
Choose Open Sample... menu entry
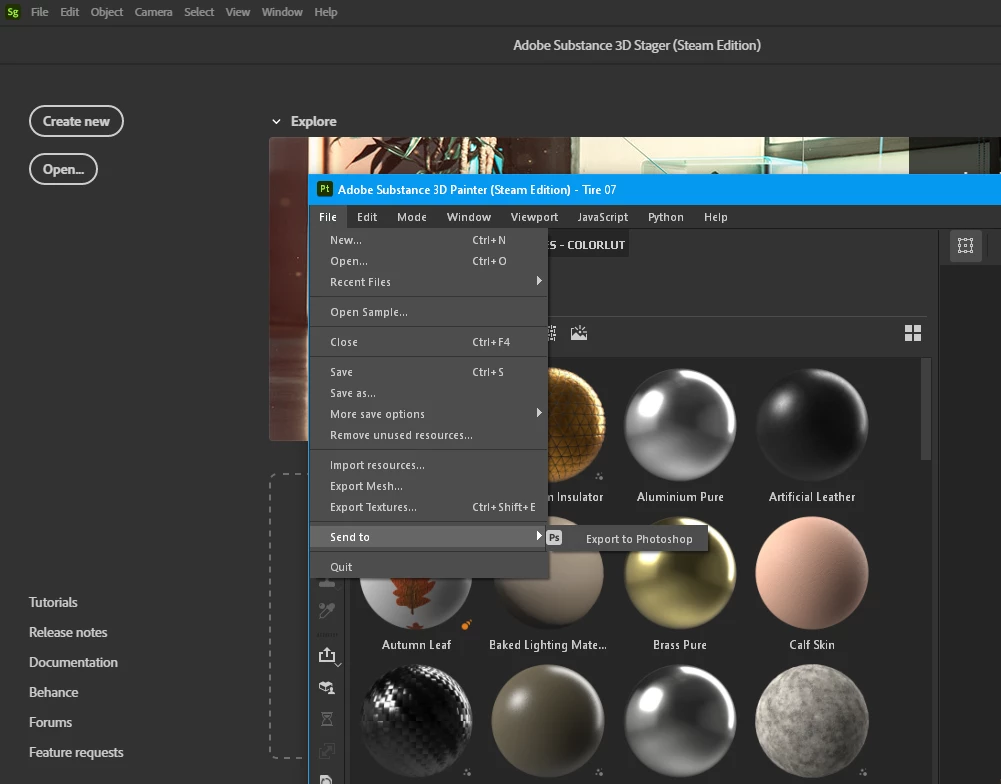428,312
